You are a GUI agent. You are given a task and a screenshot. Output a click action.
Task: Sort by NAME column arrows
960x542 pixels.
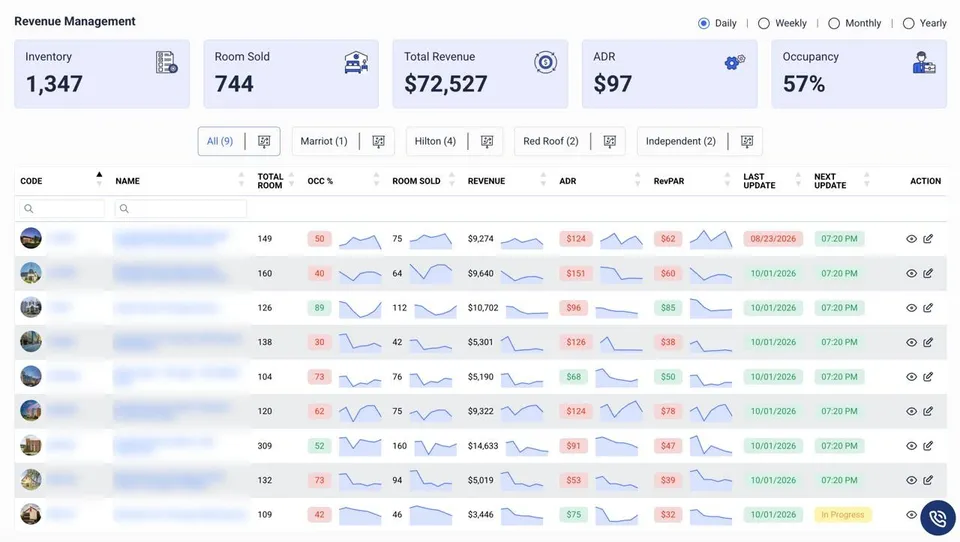click(241, 179)
